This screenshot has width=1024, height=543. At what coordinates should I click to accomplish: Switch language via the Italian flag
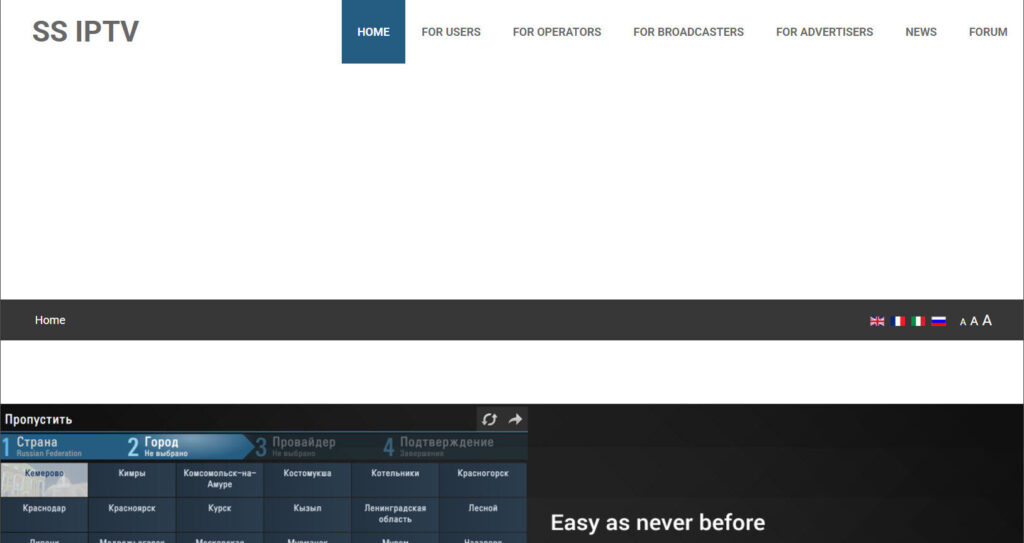(x=918, y=321)
